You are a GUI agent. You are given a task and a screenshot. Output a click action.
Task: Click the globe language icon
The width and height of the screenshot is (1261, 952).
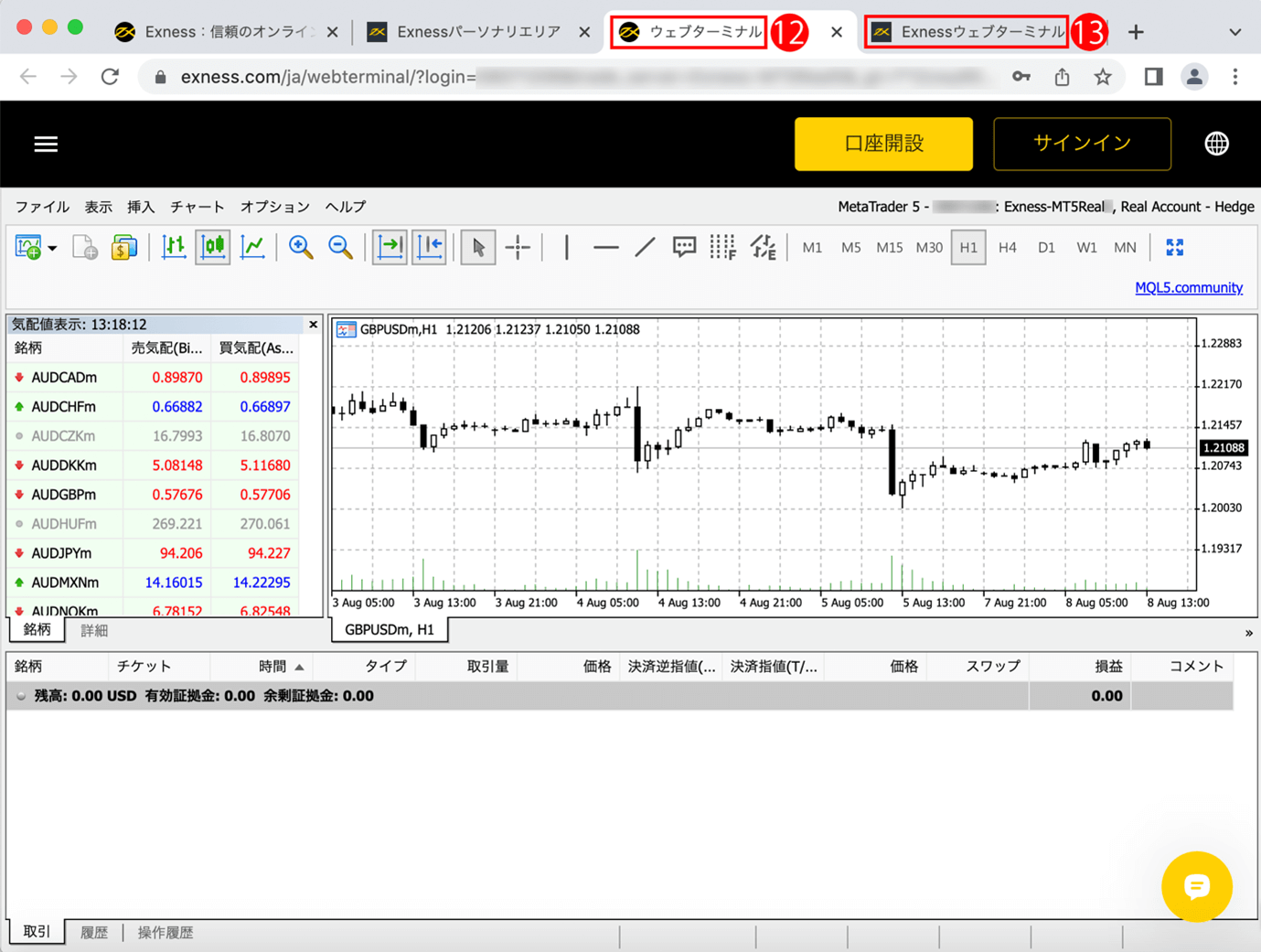1216,144
